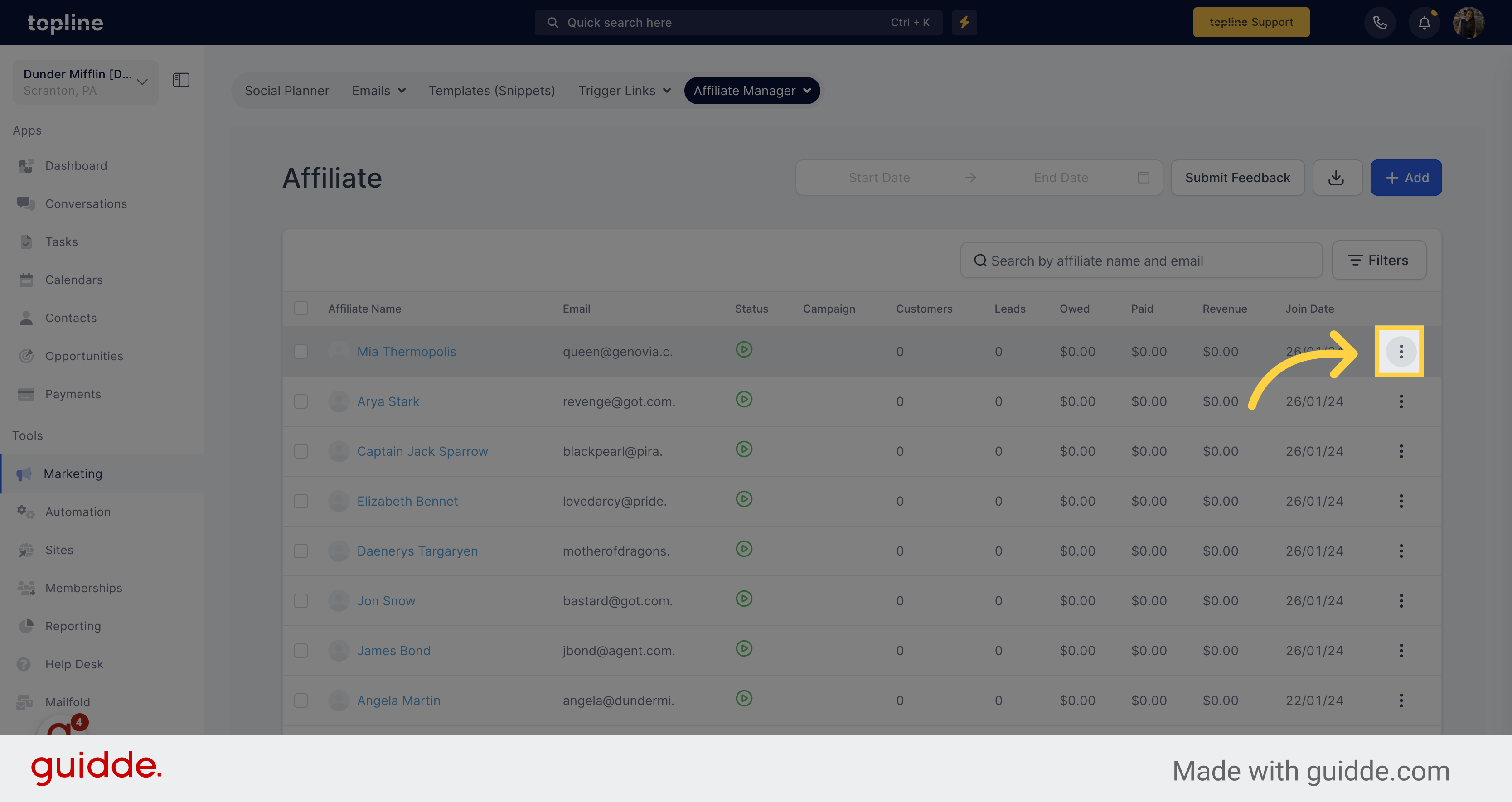
Task: Switch to Social Planner tab
Action: 287,91
